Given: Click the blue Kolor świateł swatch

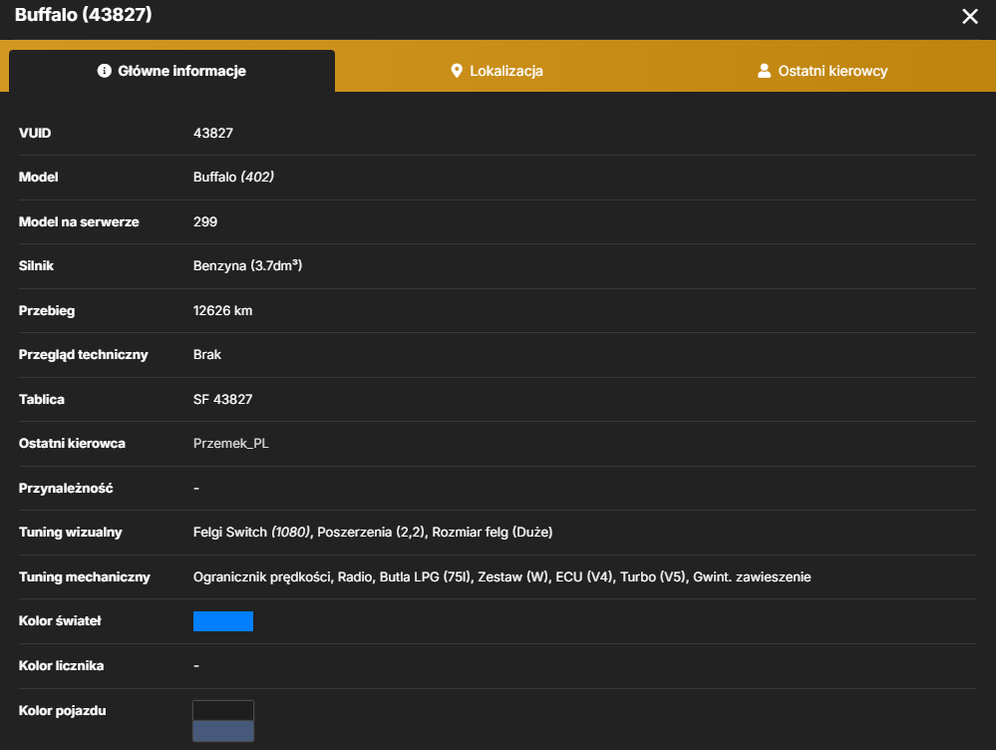Looking at the screenshot, I should pyautogui.click(x=223, y=621).
